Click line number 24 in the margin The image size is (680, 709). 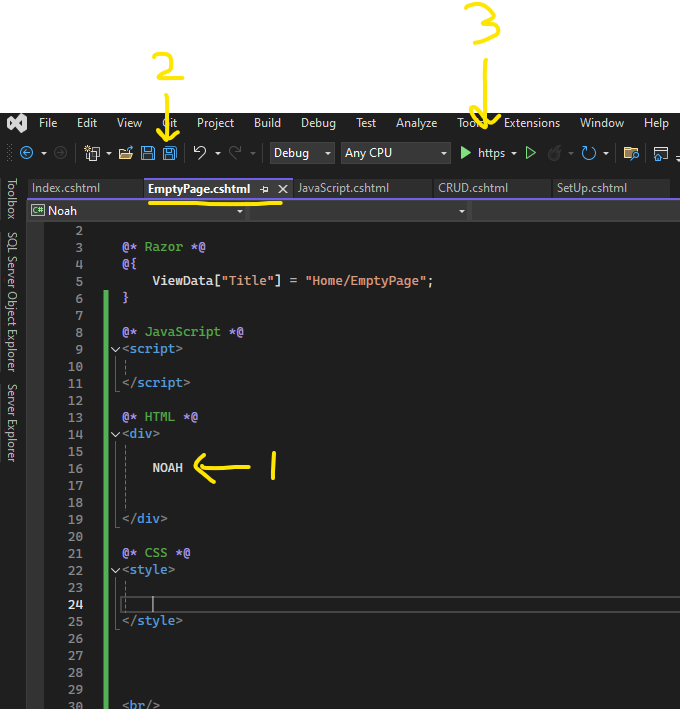pyautogui.click(x=76, y=605)
